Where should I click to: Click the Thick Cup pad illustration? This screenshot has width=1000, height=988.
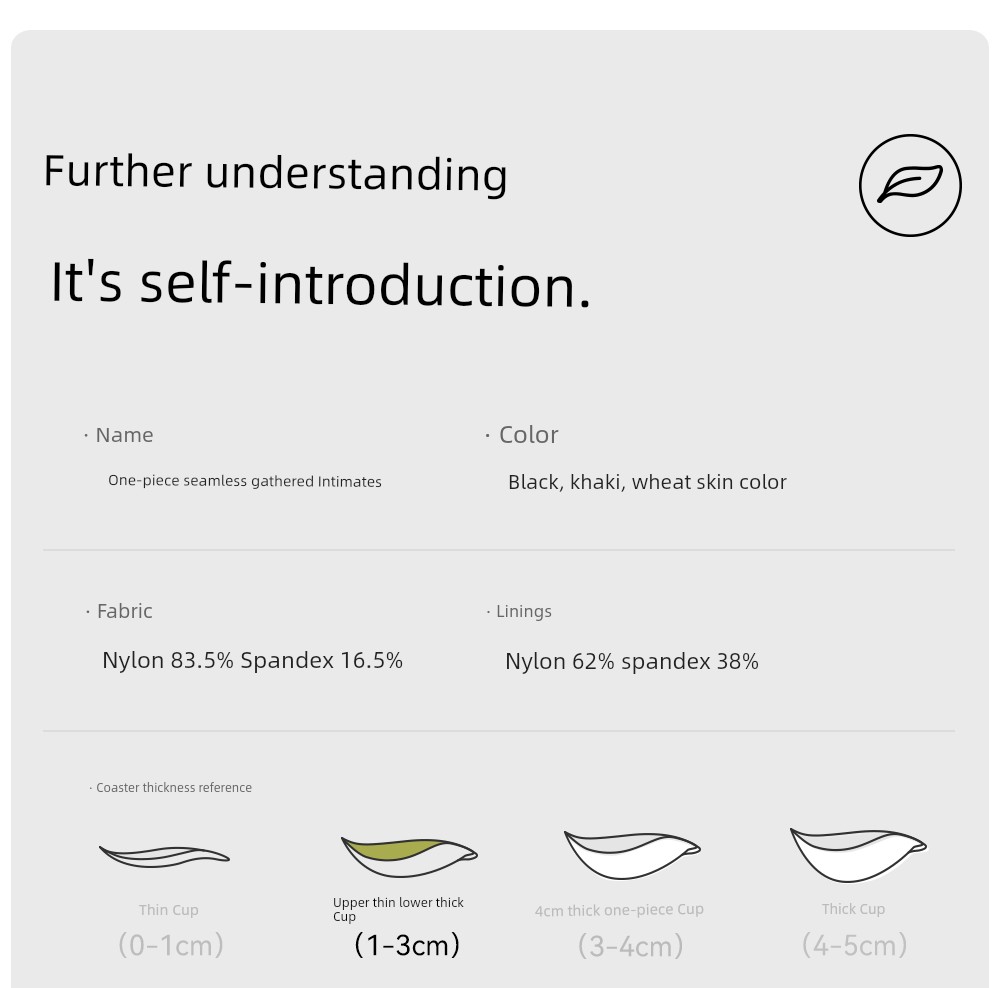point(857,854)
